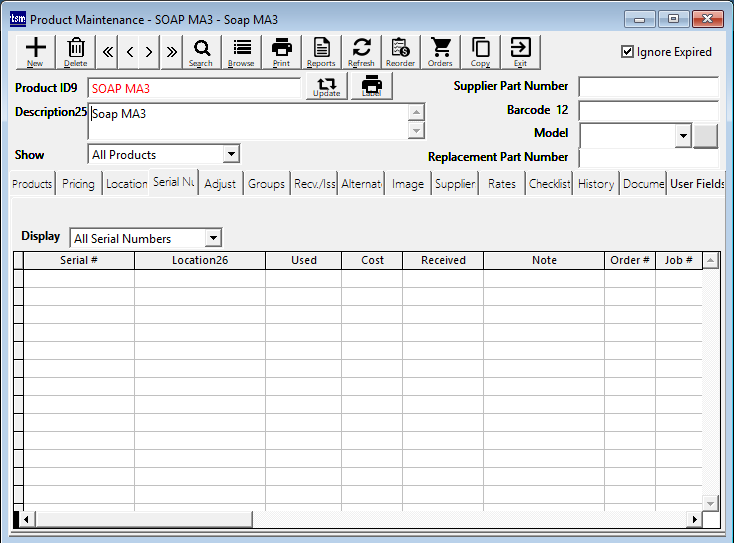The height and width of the screenshot is (543, 734).
Task: Exit Product Maintenance via Exit icon
Action: 520,52
